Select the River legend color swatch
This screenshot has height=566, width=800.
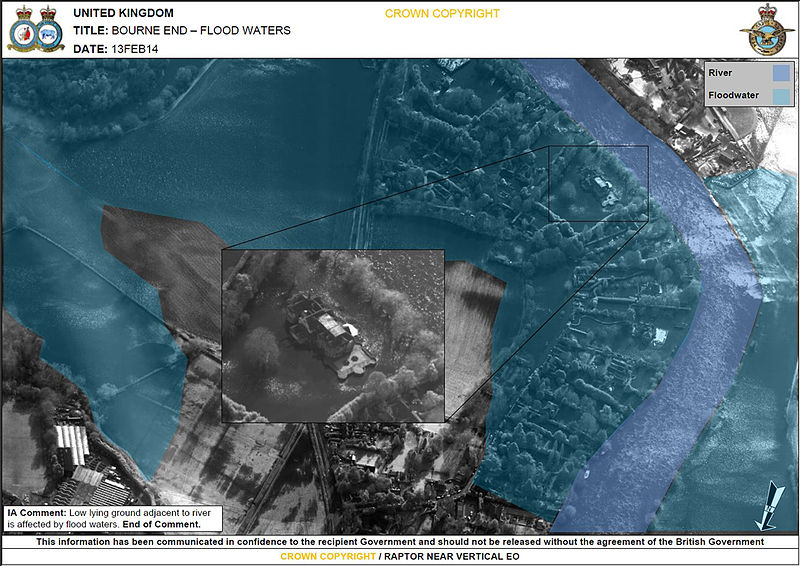(x=779, y=73)
